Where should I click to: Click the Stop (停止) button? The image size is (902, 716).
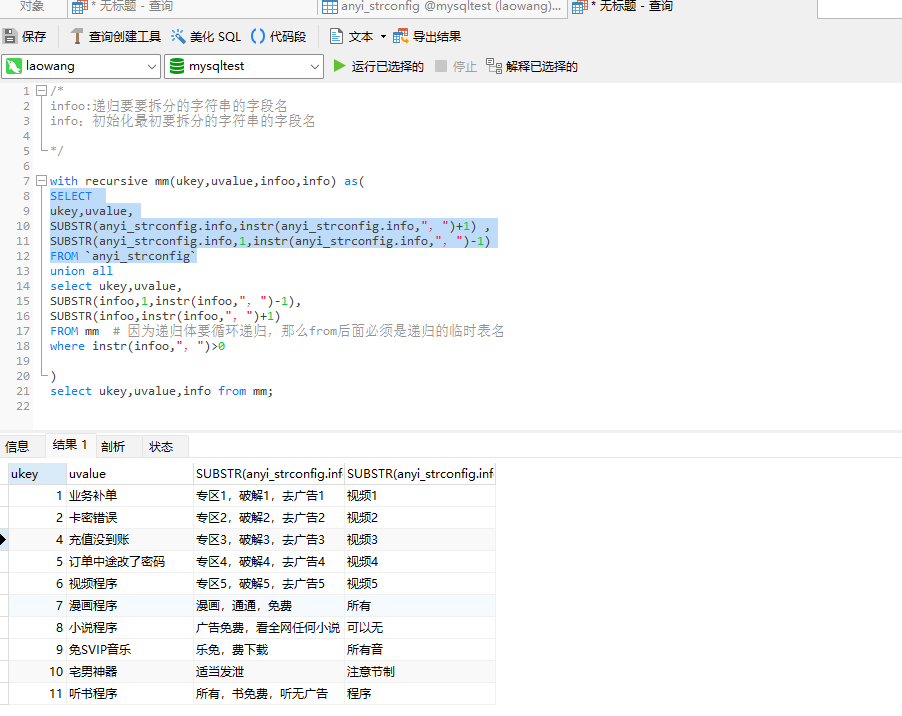(456, 67)
